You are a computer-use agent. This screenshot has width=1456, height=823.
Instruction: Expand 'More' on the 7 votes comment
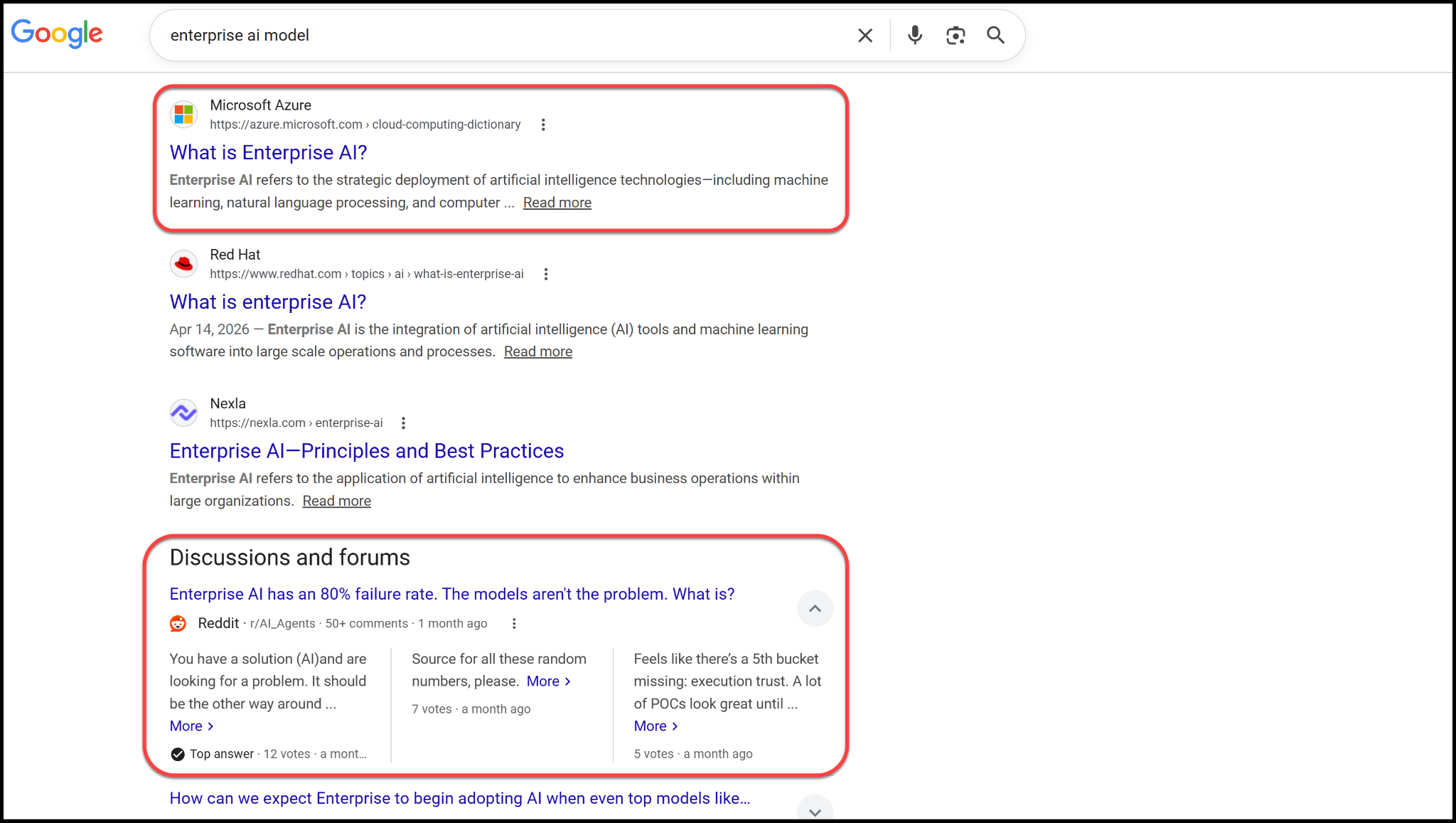tap(548, 681)
